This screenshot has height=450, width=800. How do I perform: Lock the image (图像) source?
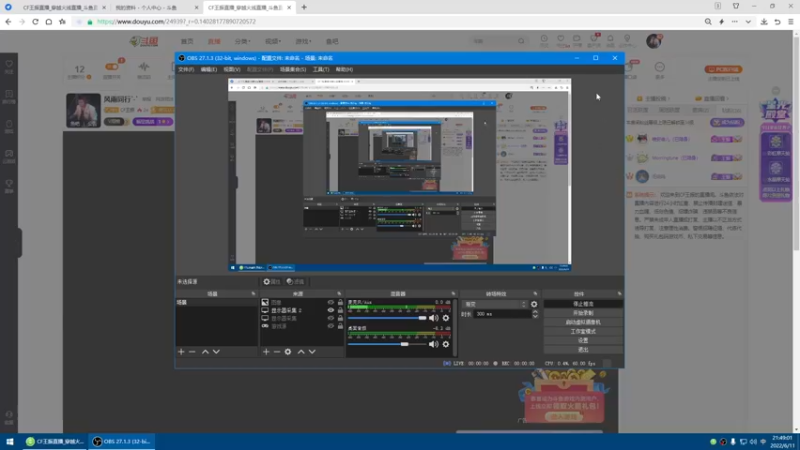(x=340, y=302)
